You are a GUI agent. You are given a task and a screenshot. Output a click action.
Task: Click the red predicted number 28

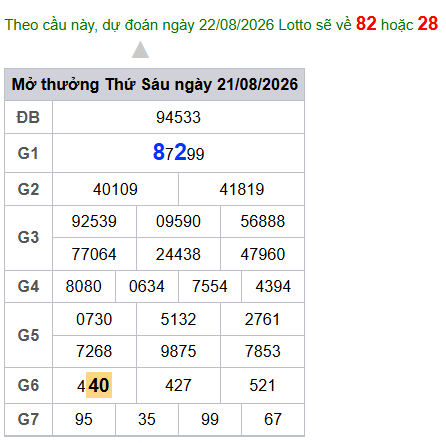[x=428, y=24]
